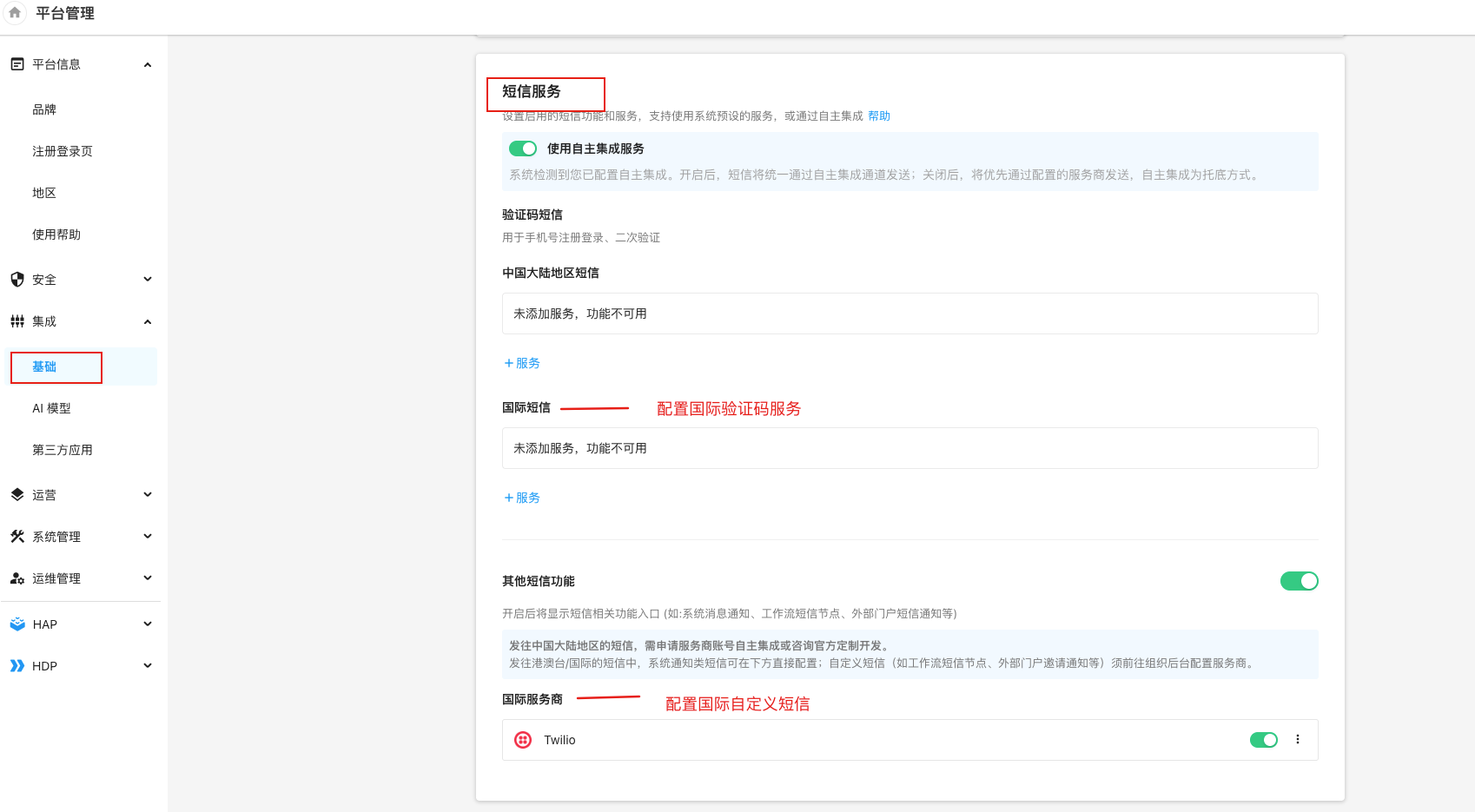The height and width of the screenshot is (812, 1475).
Task: Click the home icon in header
Action: [x=15, y=13]
